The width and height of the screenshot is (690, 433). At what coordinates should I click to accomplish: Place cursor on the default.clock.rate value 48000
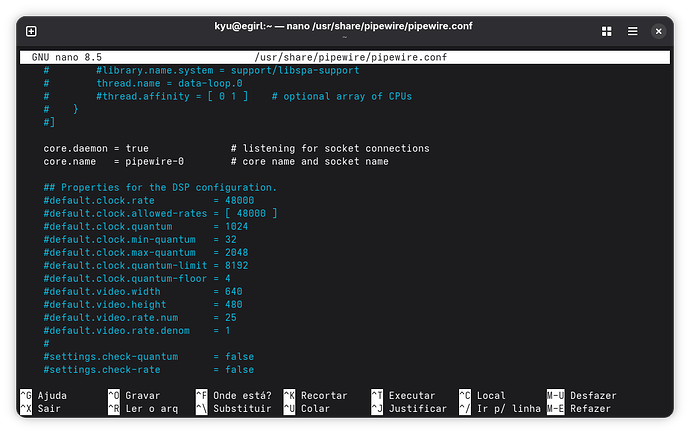click(240, 200)
